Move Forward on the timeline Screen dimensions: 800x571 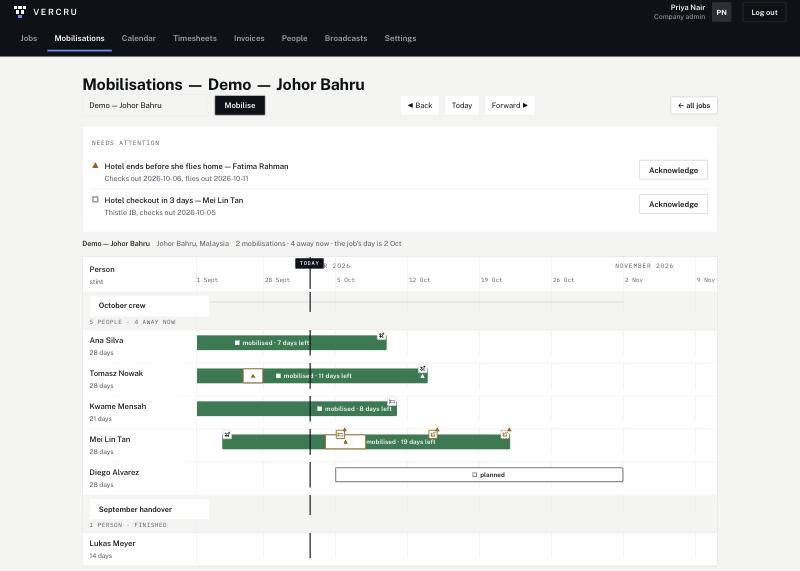[509, 105]
